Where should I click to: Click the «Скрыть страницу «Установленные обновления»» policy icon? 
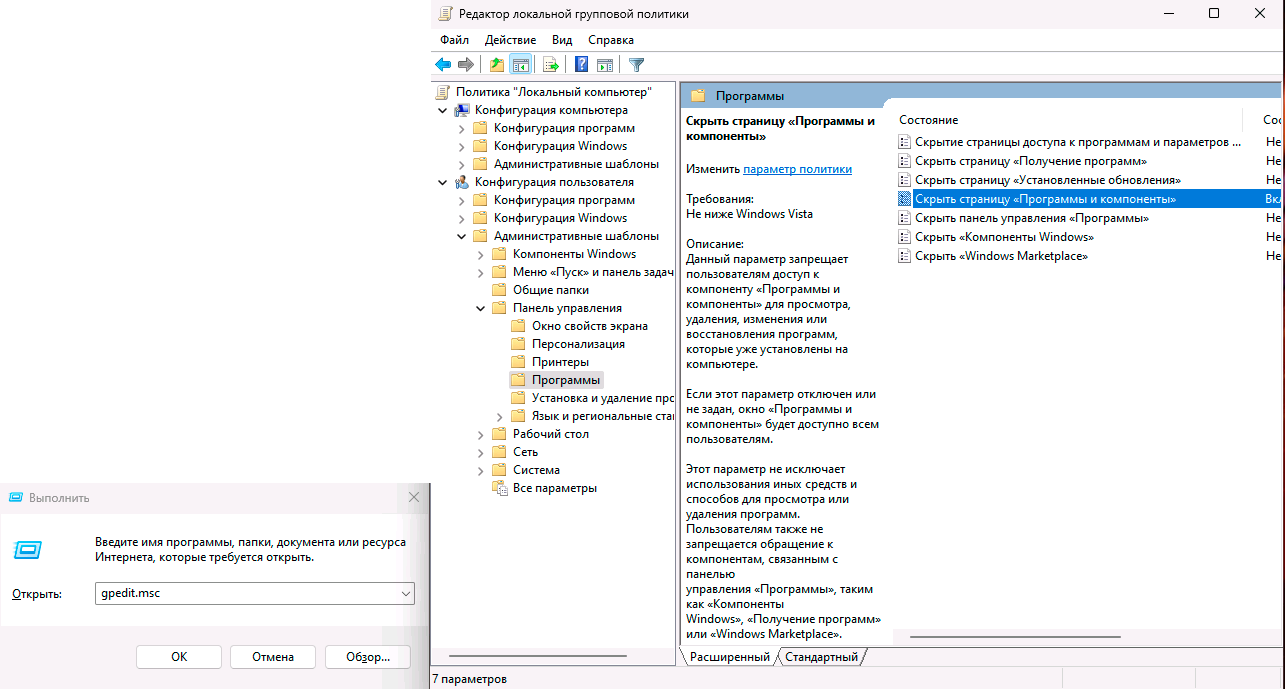coord(905,180)
